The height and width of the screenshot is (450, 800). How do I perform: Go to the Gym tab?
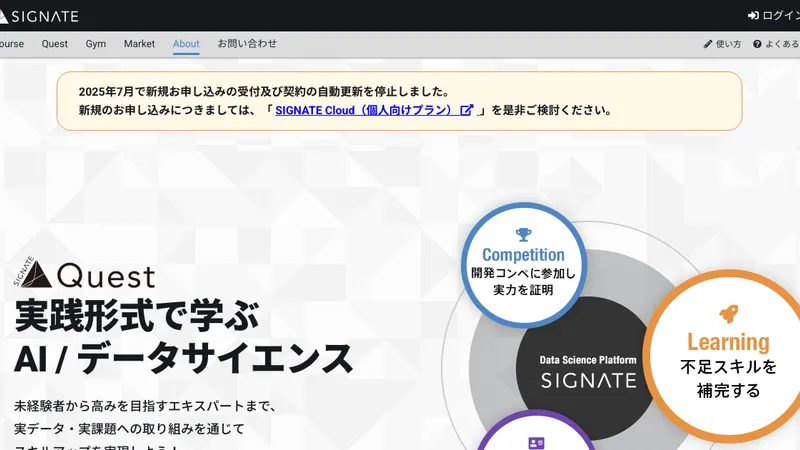click(96, 44)
